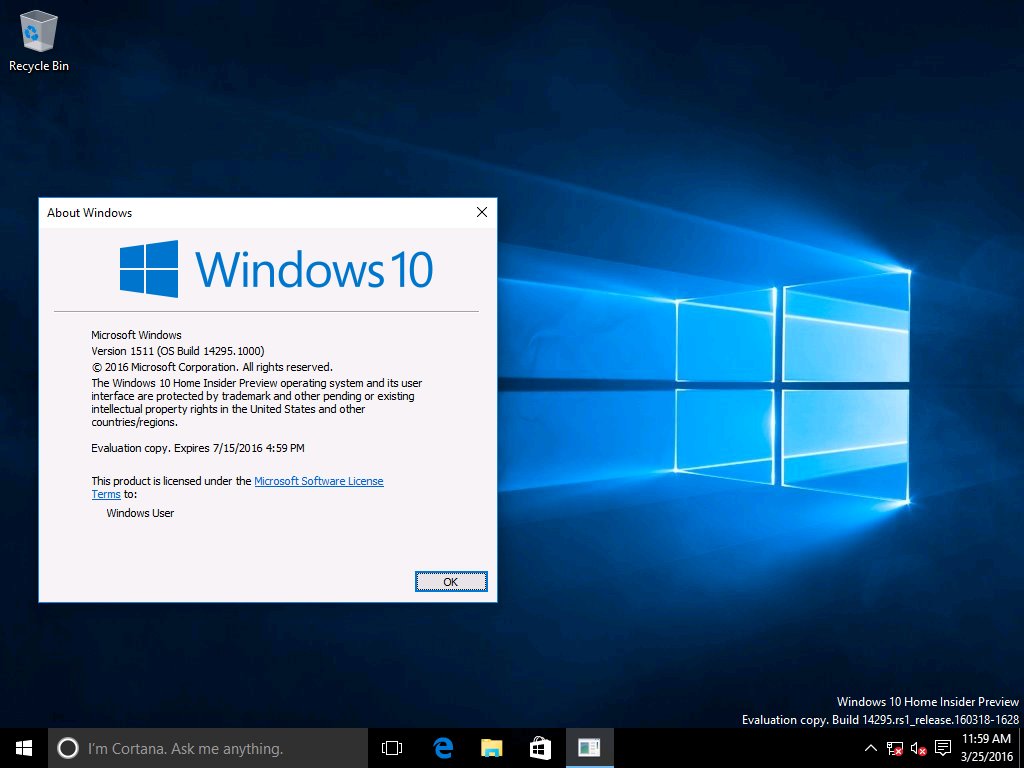This screenshot has height=768, width=1024.
Task: Open File Explorer from the taskbar
Action: pos(491,748)
